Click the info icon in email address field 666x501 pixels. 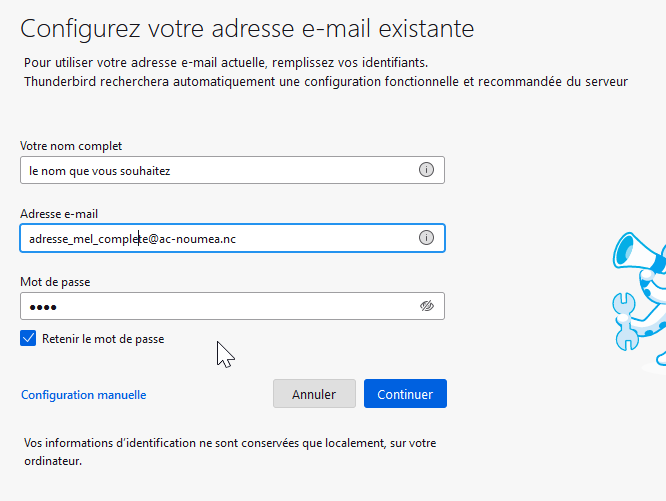(426, 238)
